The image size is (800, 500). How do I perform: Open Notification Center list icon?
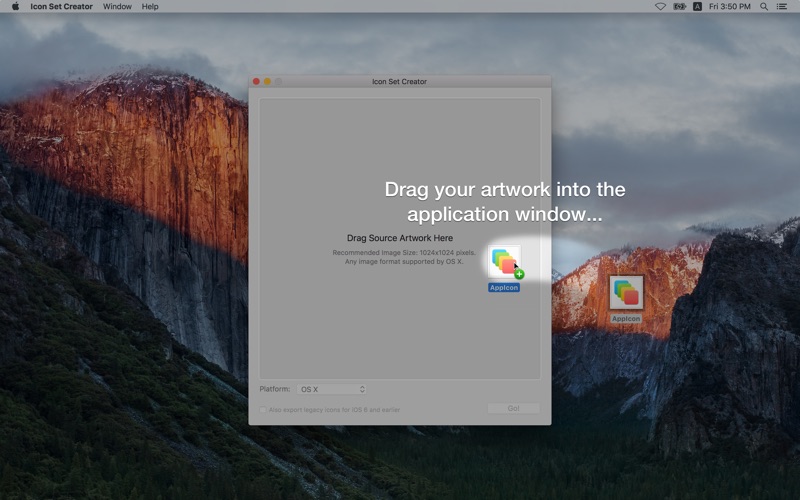pyautogui.click(x=782, y=6)
